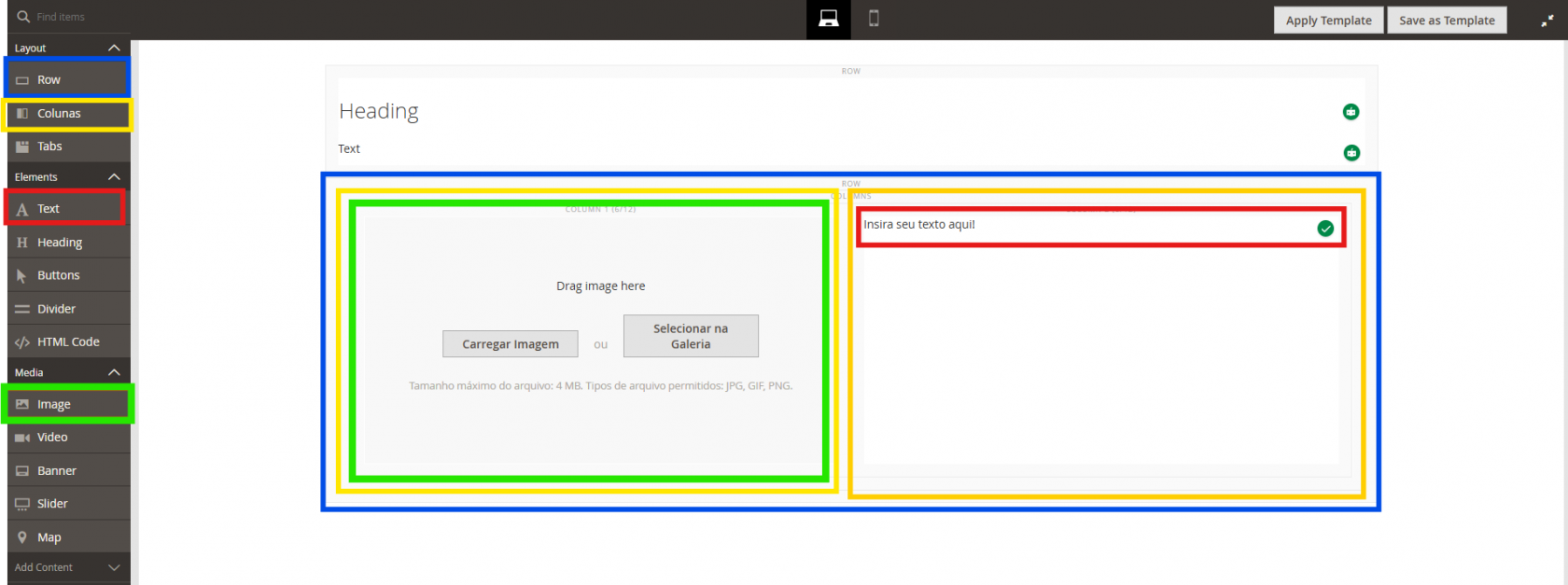Click the green icon beside Text row
Image resolution: width=1568 pixels, height=585 pixels.
pyautogui.click(x=1351, y=153)
